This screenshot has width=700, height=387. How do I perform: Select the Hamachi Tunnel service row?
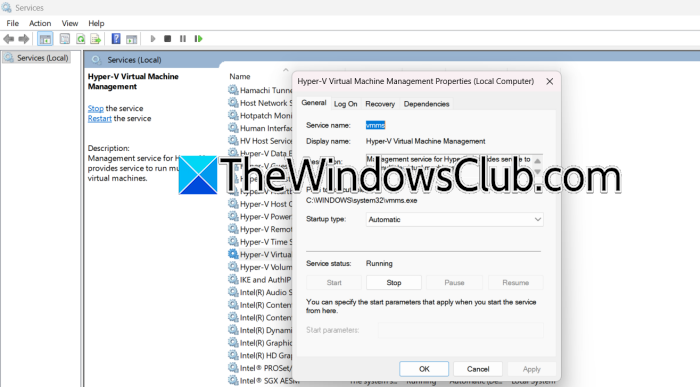[260, 90]
